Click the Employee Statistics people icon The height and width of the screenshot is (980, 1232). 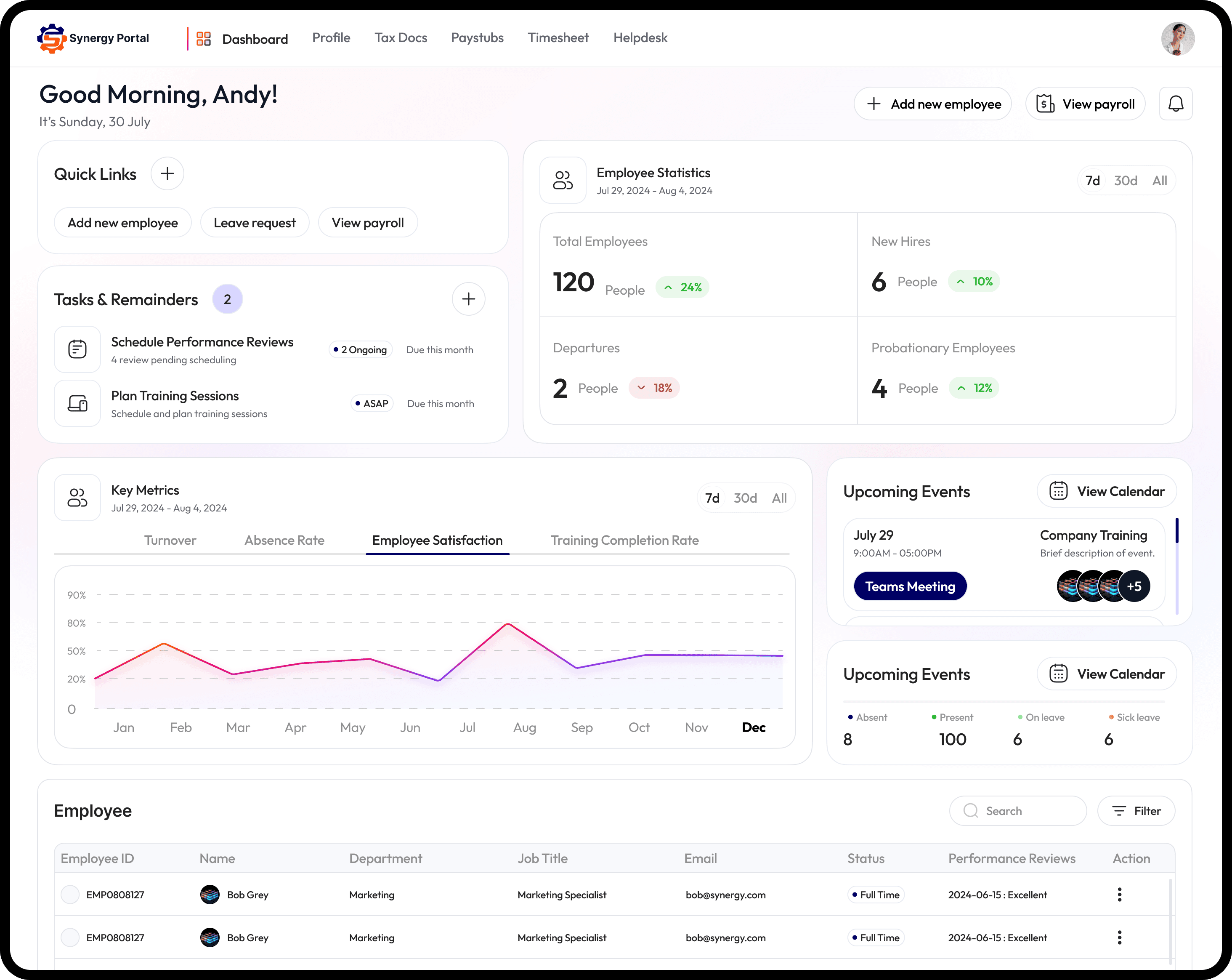562,181
